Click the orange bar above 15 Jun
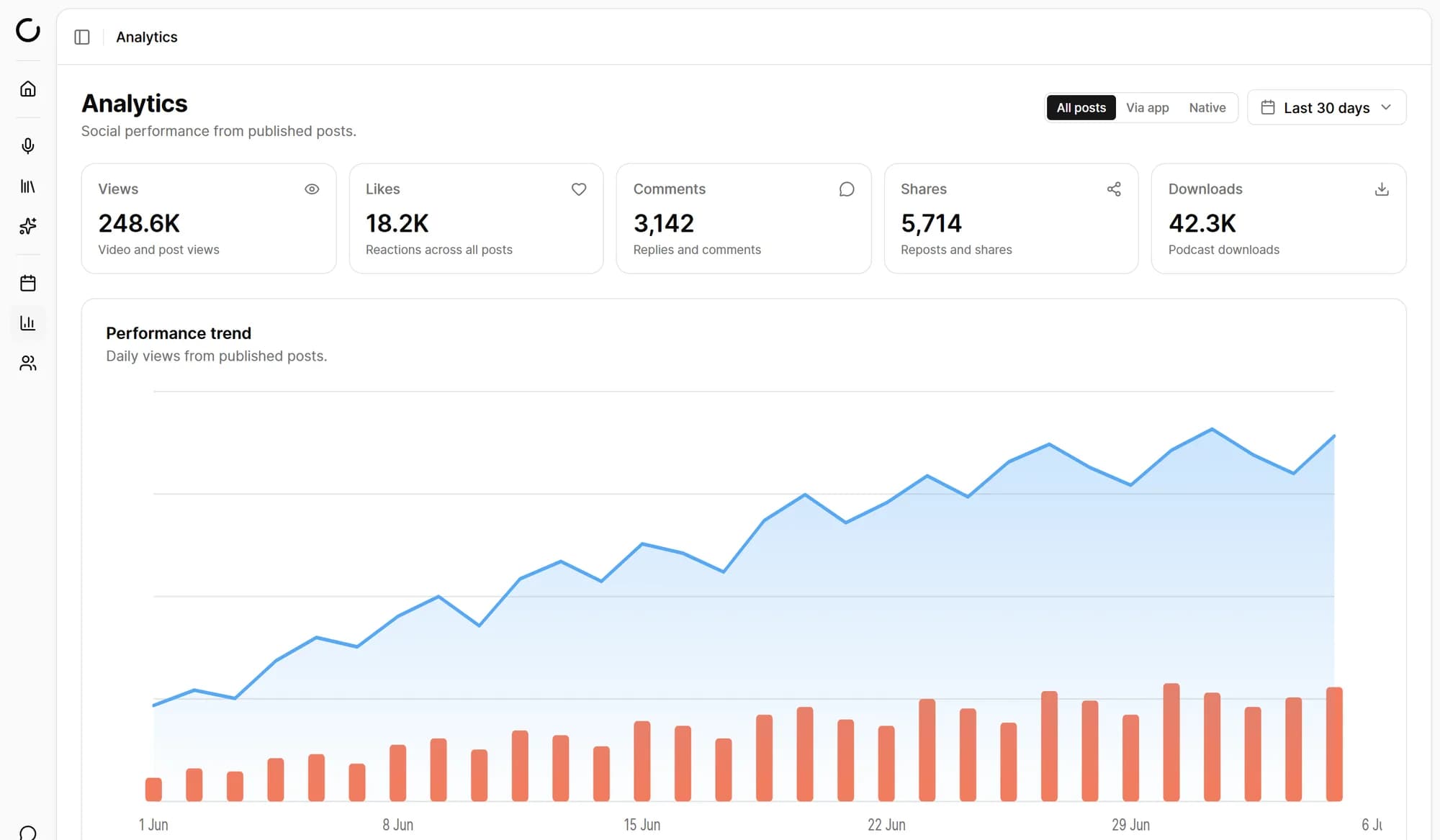1440x840 pixels. coord(642,761)
